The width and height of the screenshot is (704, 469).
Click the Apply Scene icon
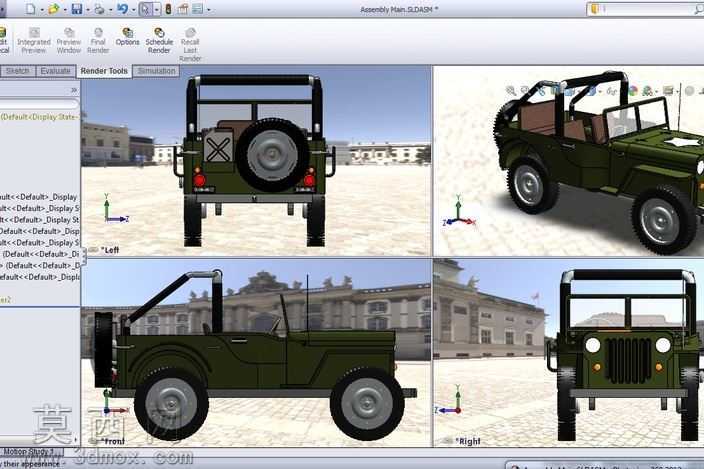coord(647,91)
